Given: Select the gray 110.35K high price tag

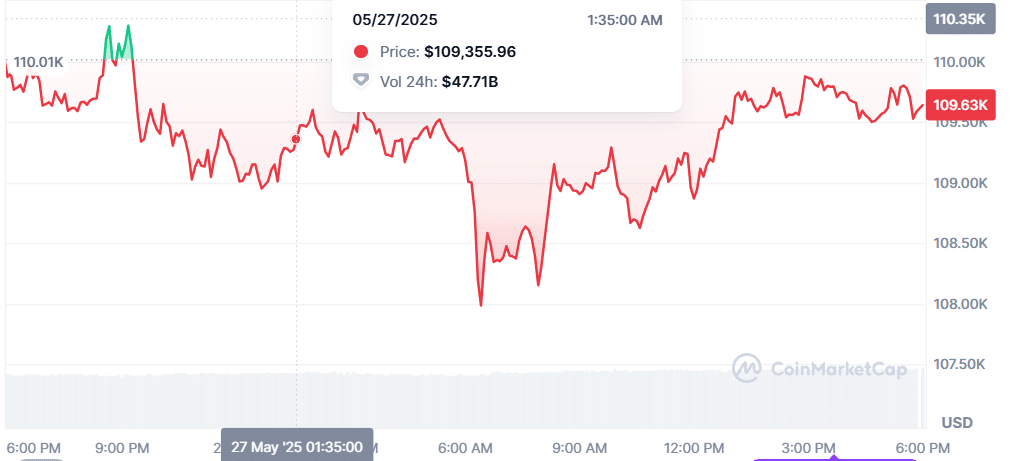Looking at the screenshot, I should click(959, 18).
